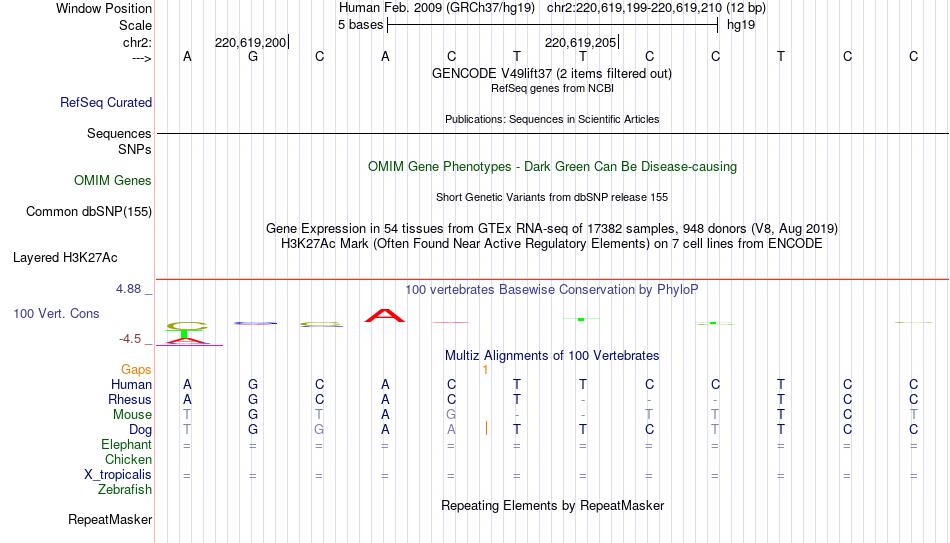Click the Sequences SNPs track label
Viewport: 950px width, 543px height.
[x=119, y=141]
